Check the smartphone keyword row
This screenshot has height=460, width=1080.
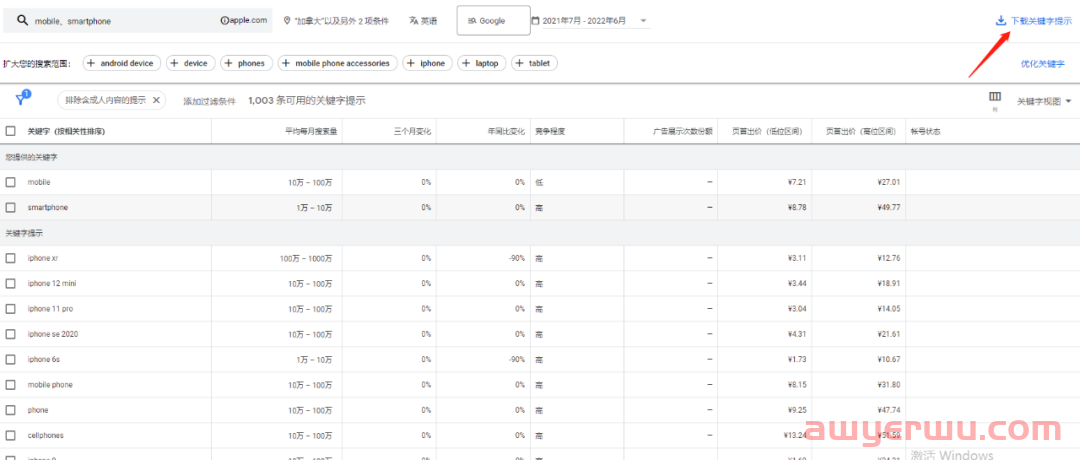pos(10,207)
